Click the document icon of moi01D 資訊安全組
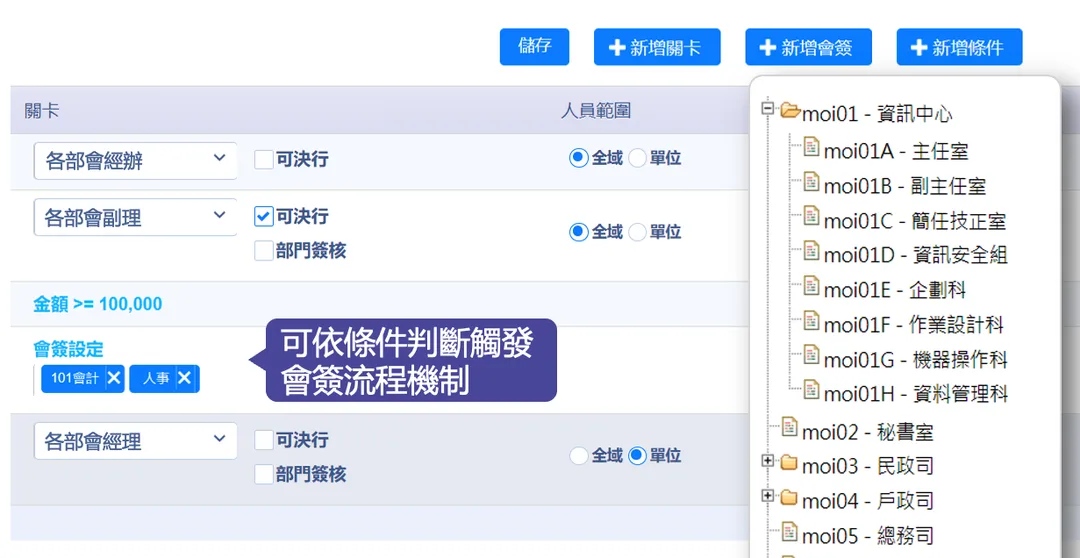 click(x=812, y=250)
